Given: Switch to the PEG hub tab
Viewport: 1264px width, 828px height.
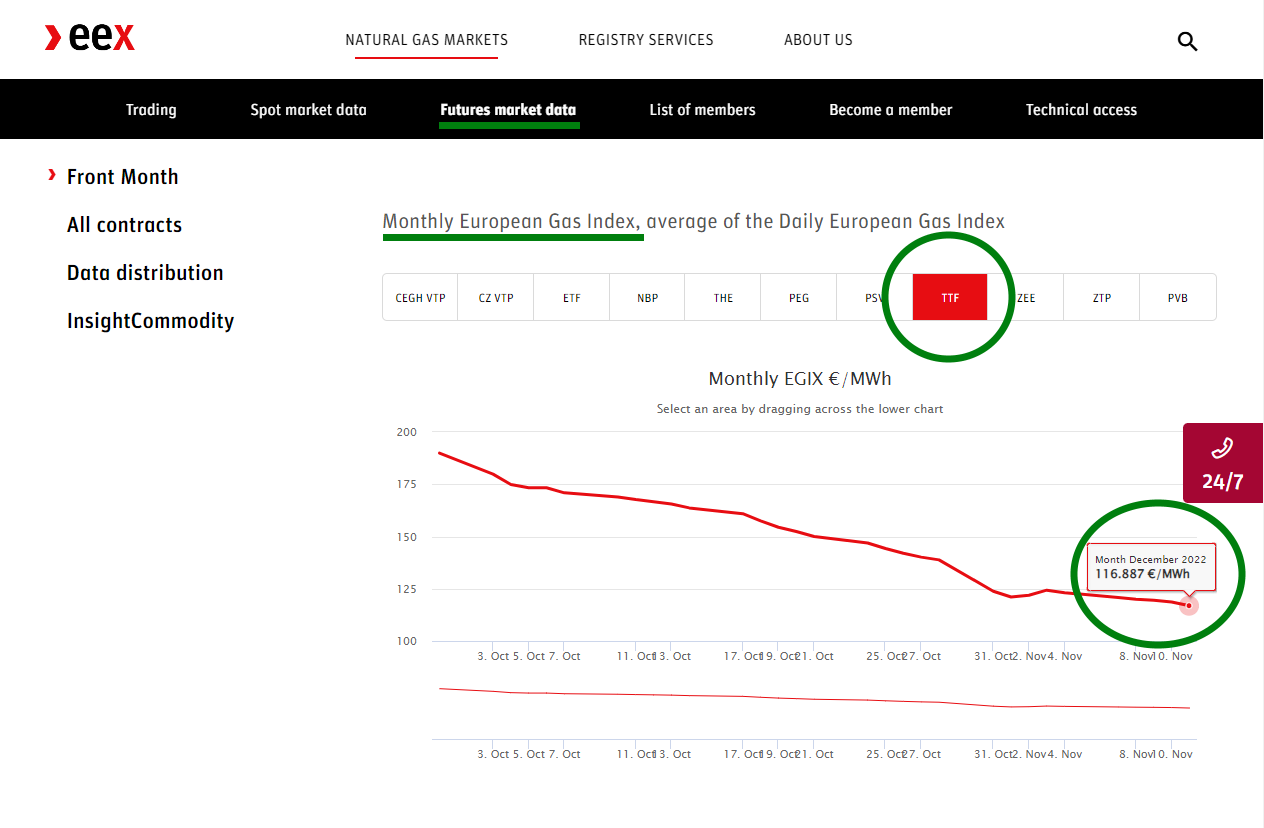Looking at the screenshot, I should point(799,297).
